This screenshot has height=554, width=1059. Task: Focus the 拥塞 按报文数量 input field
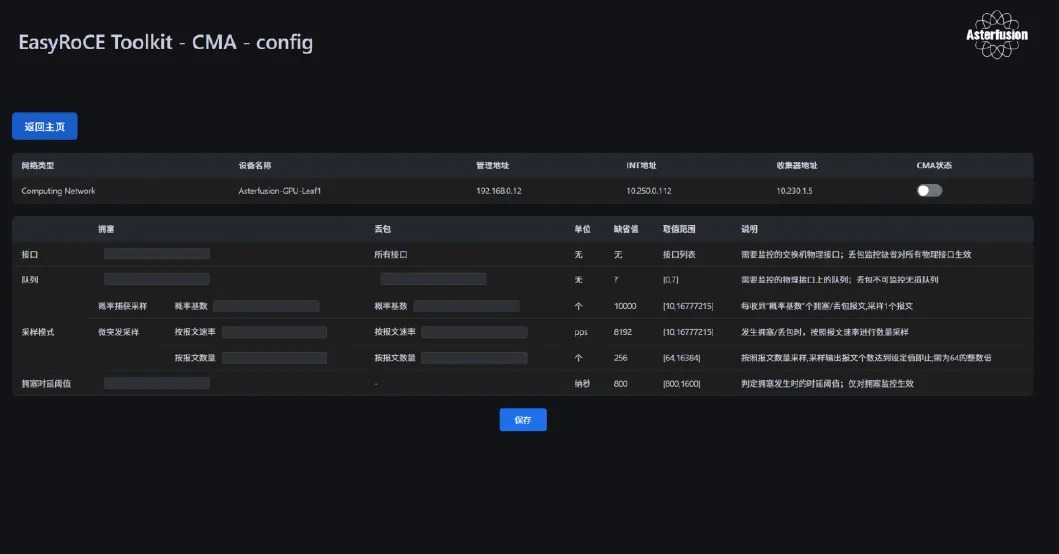click(274, 357)
